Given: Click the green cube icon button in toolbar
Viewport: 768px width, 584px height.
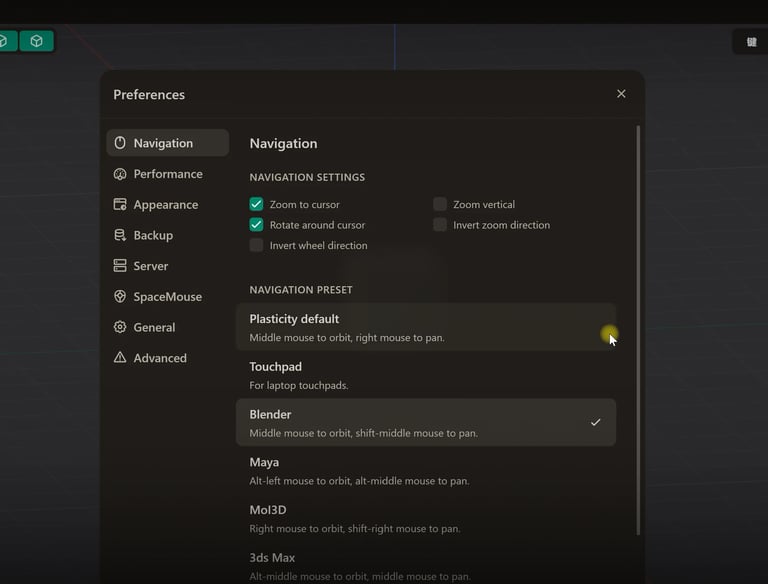Looking at the screenshot, I should tap(37, 41).
